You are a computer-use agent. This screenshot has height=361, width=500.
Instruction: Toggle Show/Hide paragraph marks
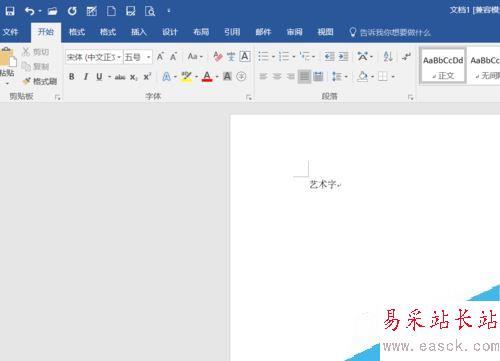pos(406,56)
